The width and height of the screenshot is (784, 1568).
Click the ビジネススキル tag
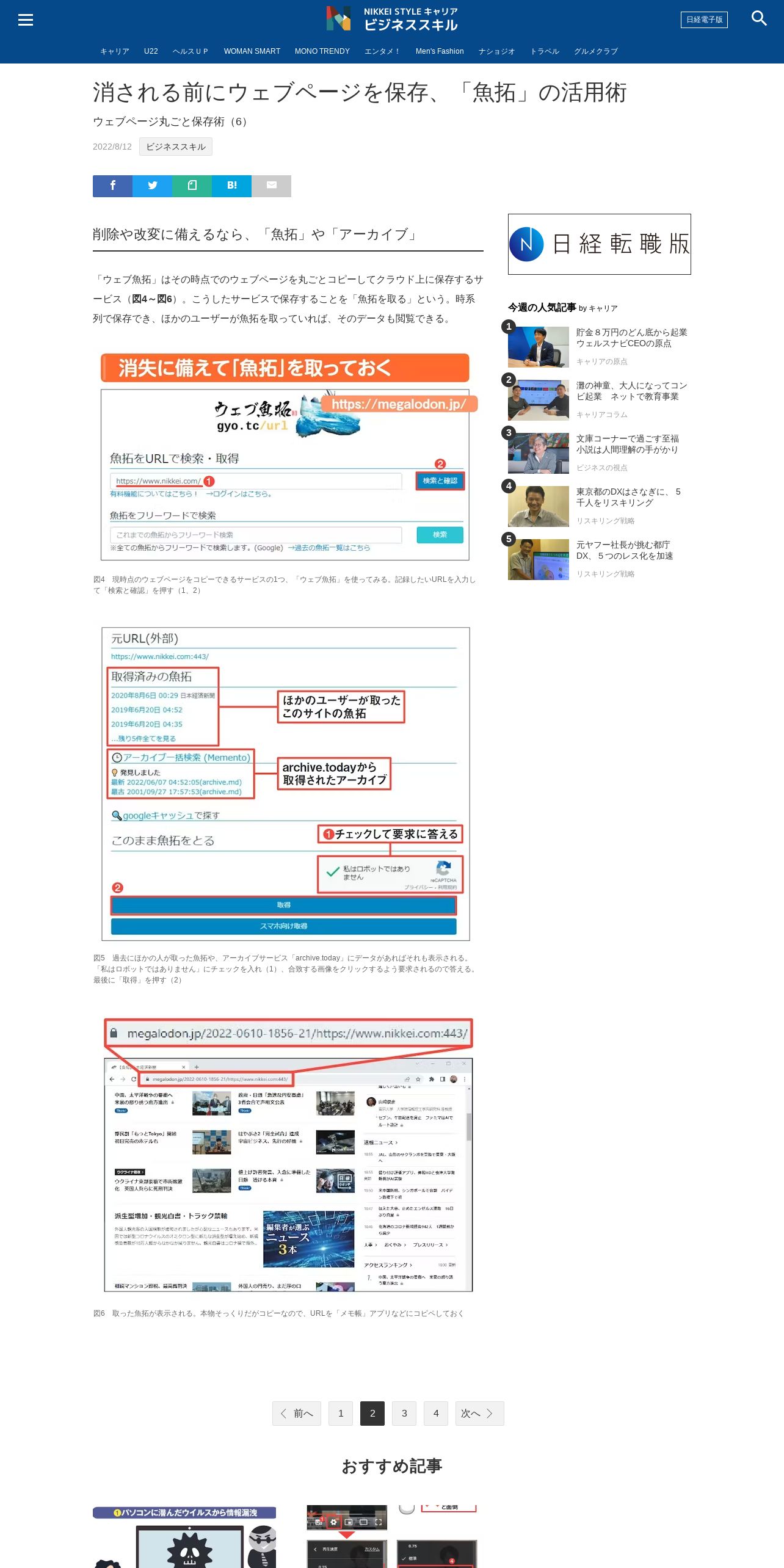pyautogui.click(x=176, y=147)
